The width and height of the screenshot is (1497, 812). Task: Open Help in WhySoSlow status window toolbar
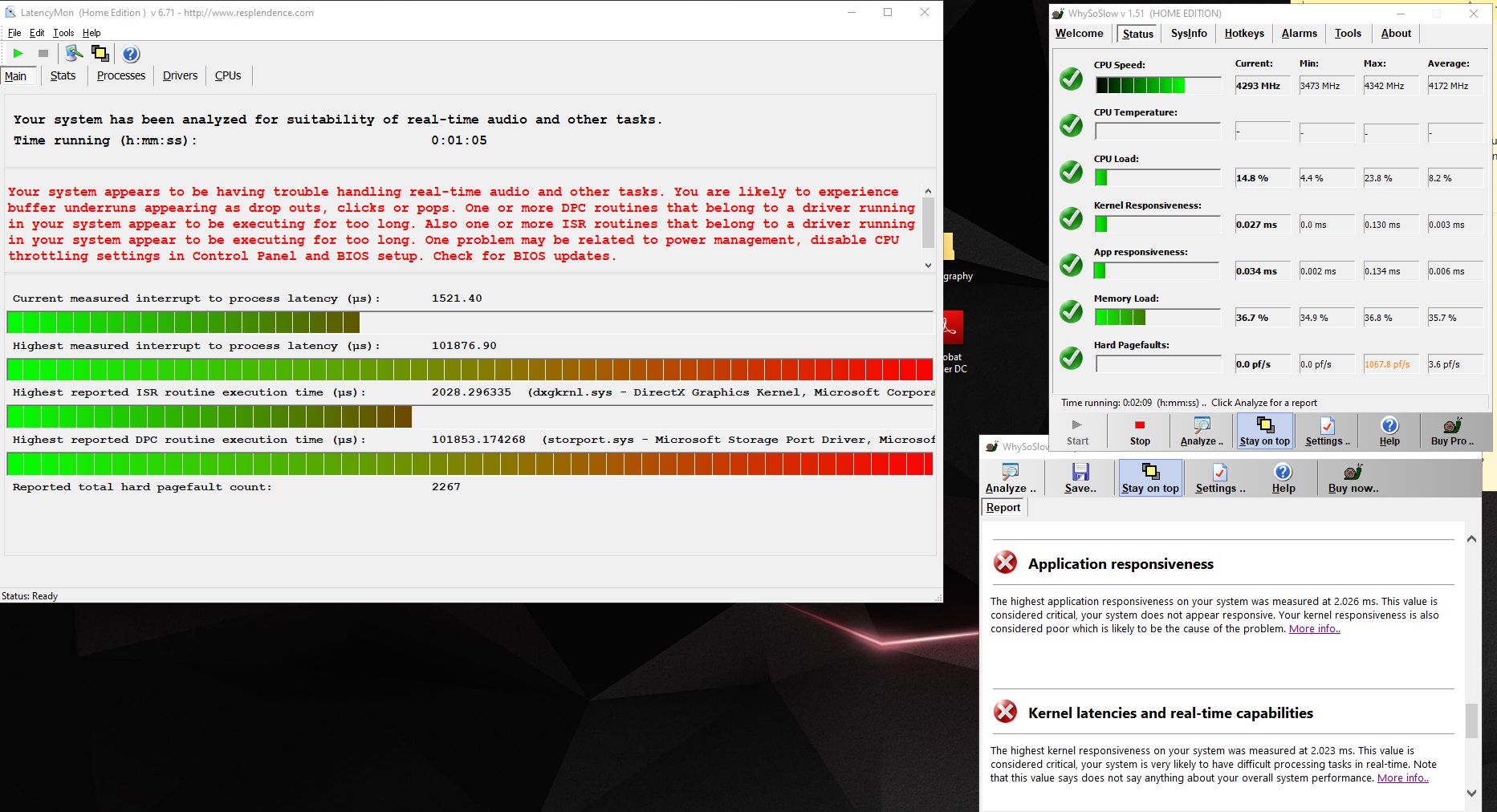pyautogui.click(x=1389, y=432)
